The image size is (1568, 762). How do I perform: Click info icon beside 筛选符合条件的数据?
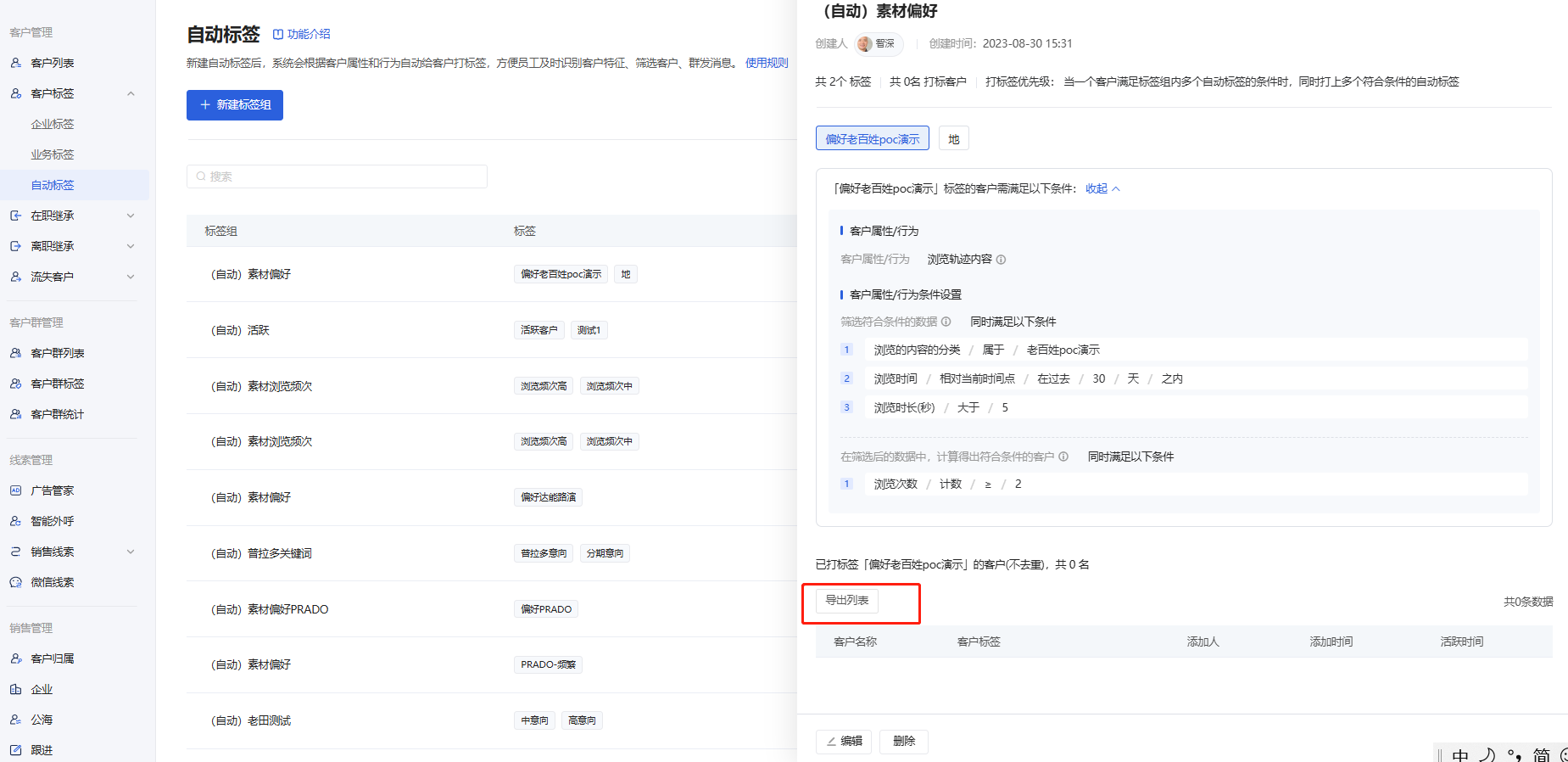pos(946,322)
